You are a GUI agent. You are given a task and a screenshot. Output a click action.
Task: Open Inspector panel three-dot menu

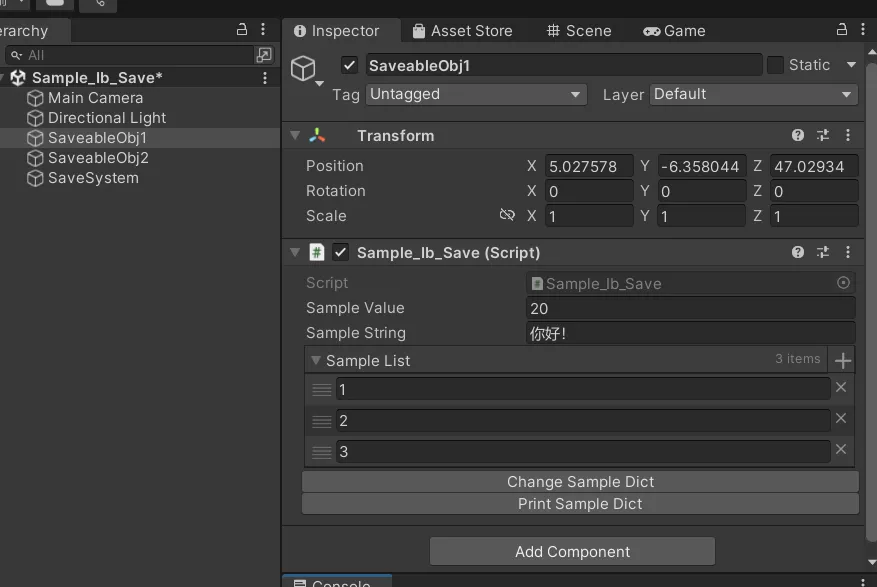click(863, 30)
